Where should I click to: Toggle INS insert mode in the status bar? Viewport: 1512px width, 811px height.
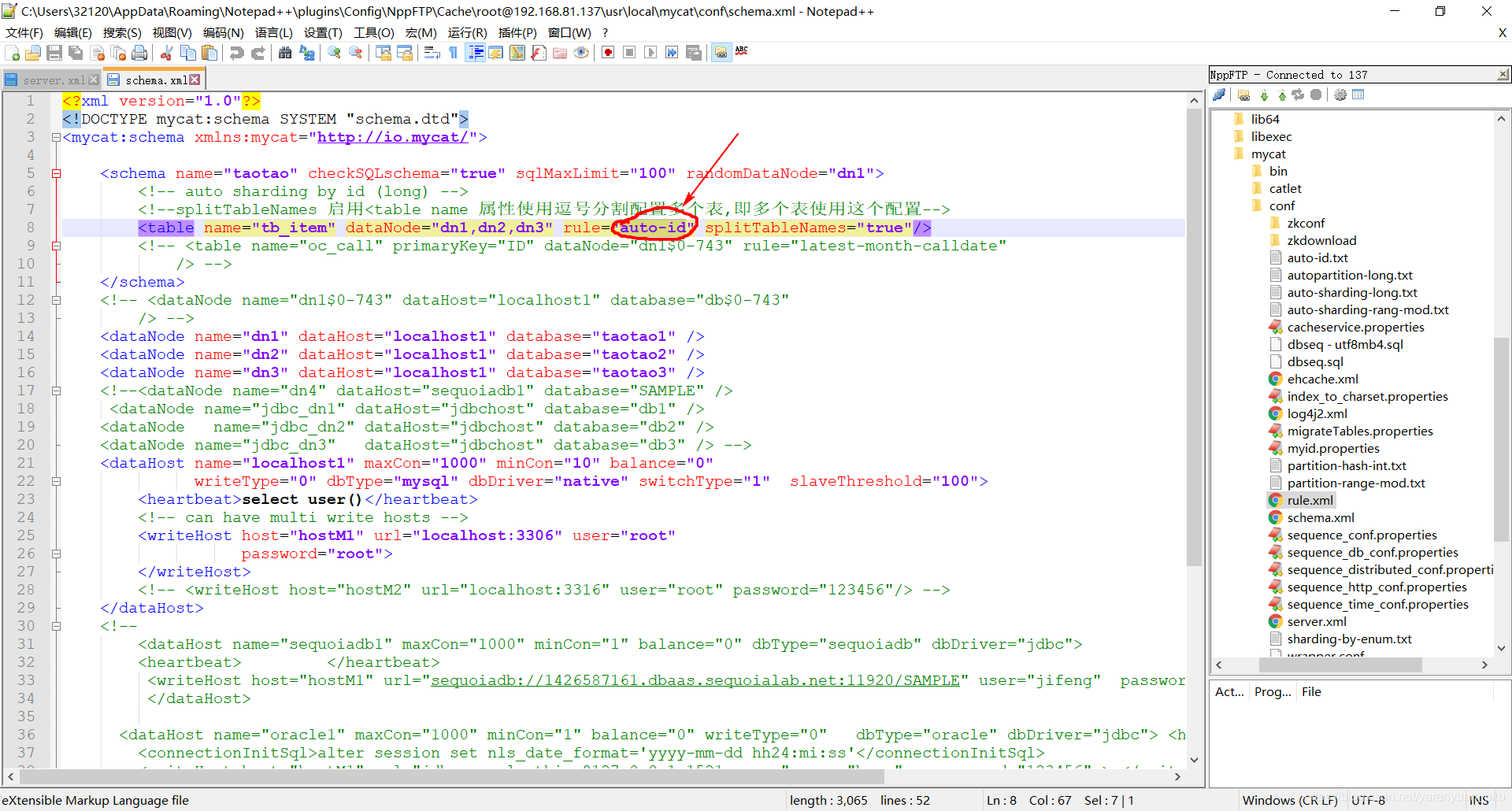[1479, 800]
